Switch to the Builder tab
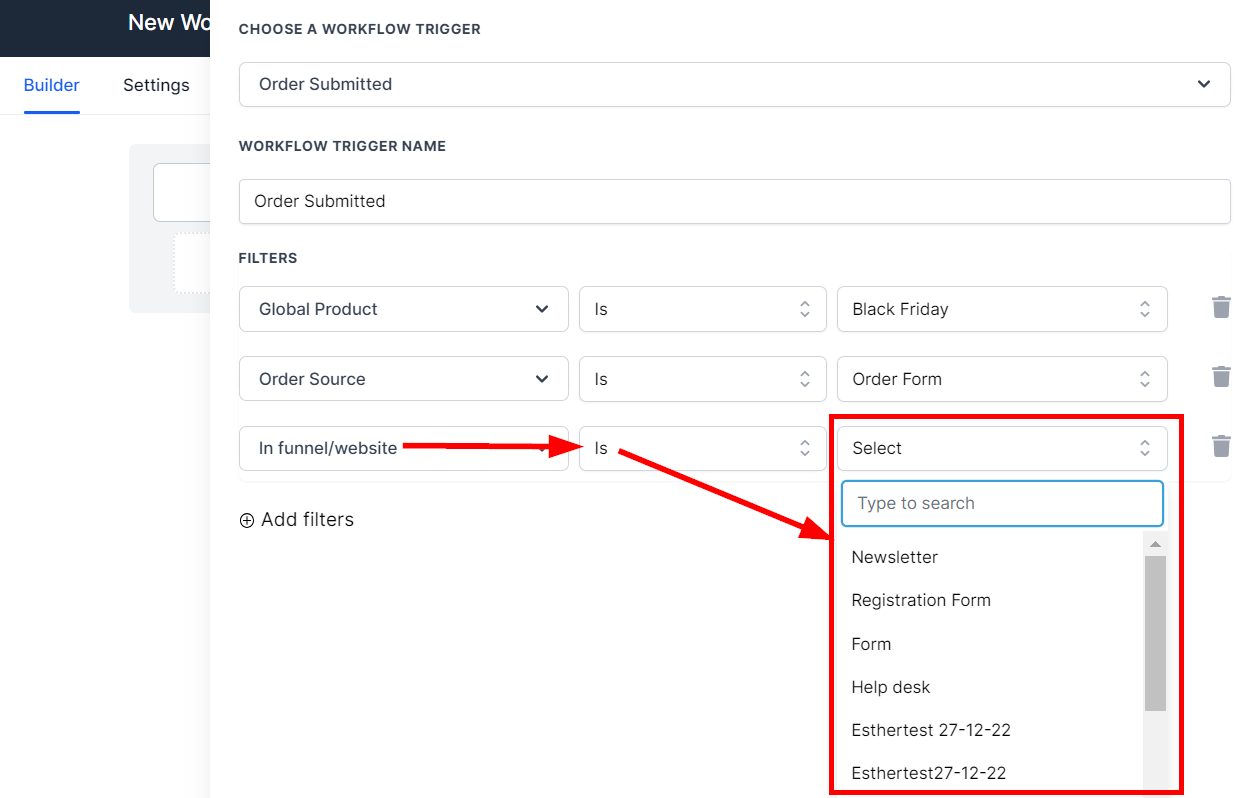Screen dimensions: 1238x798 52,85
